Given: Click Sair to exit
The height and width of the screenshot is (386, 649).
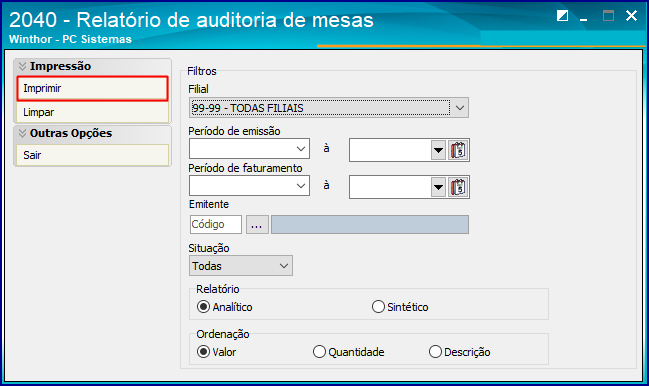Looking at the screenshot, I should pyautogui.click(x=93, y=155).
